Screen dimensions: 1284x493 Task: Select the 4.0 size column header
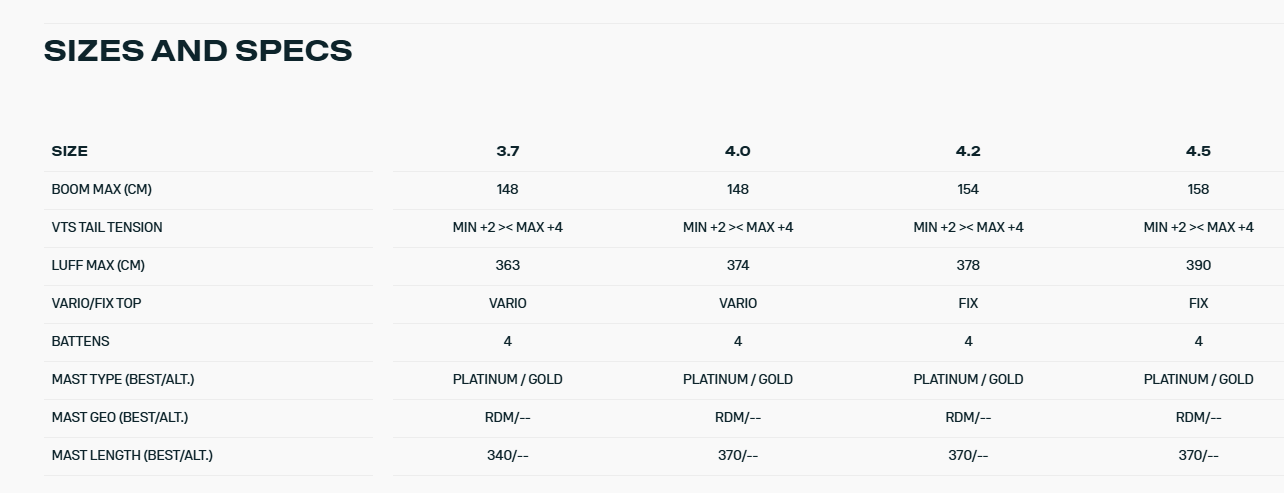tap(738, 151)
